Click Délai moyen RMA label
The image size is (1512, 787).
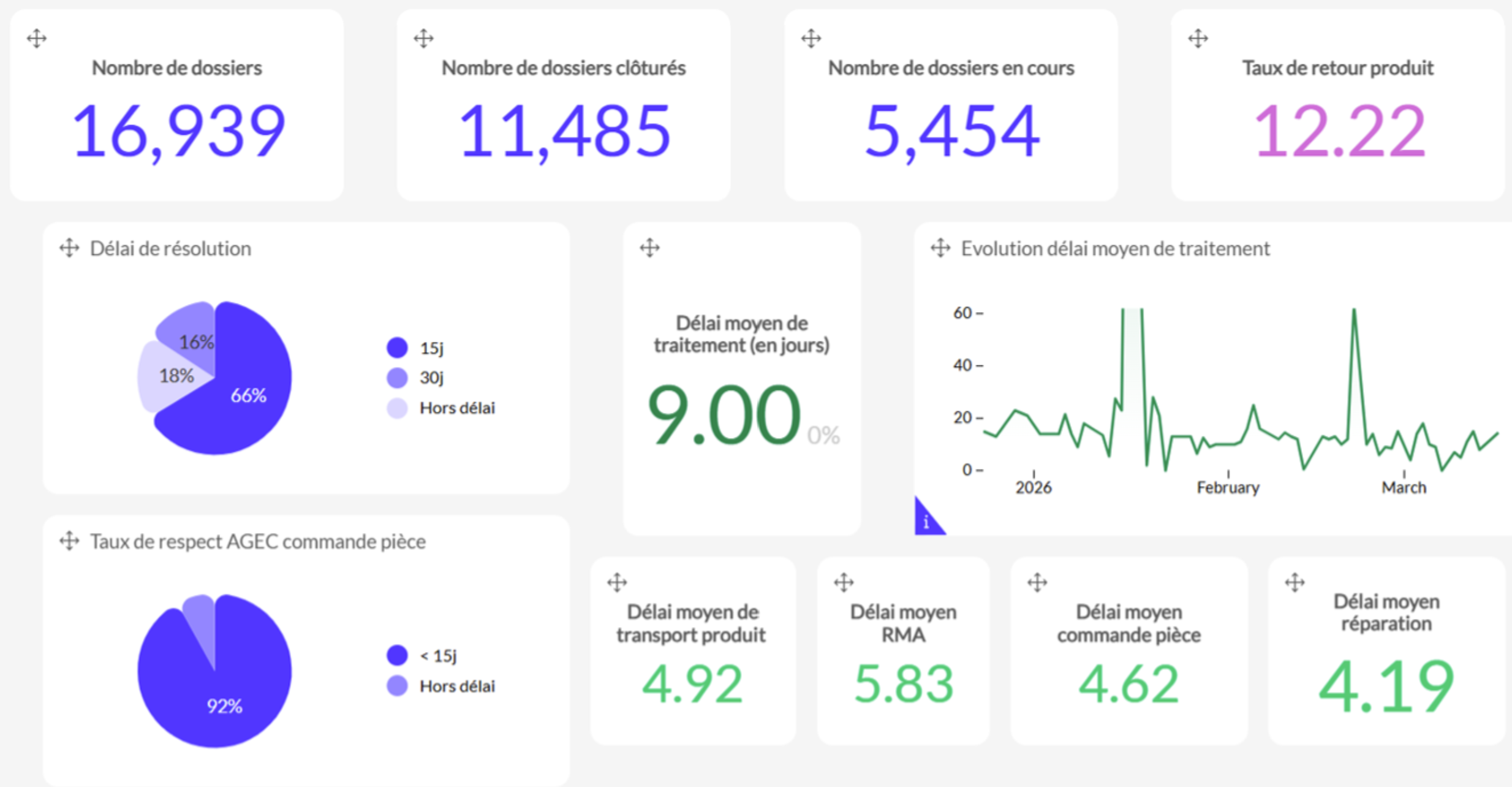click(x=904, y=623)
